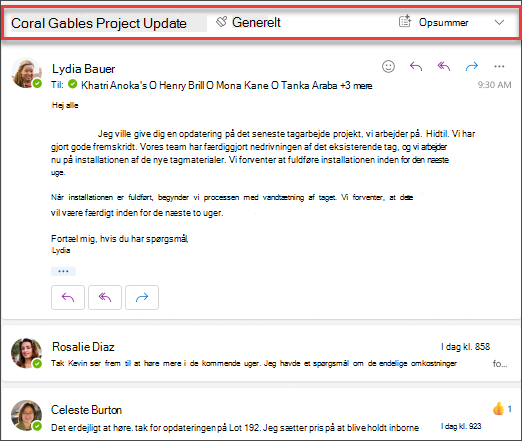The image size is (522, 441).
Task: Expand the collapsed message ellipsis below Lydia
Action: tap(63, 271)
